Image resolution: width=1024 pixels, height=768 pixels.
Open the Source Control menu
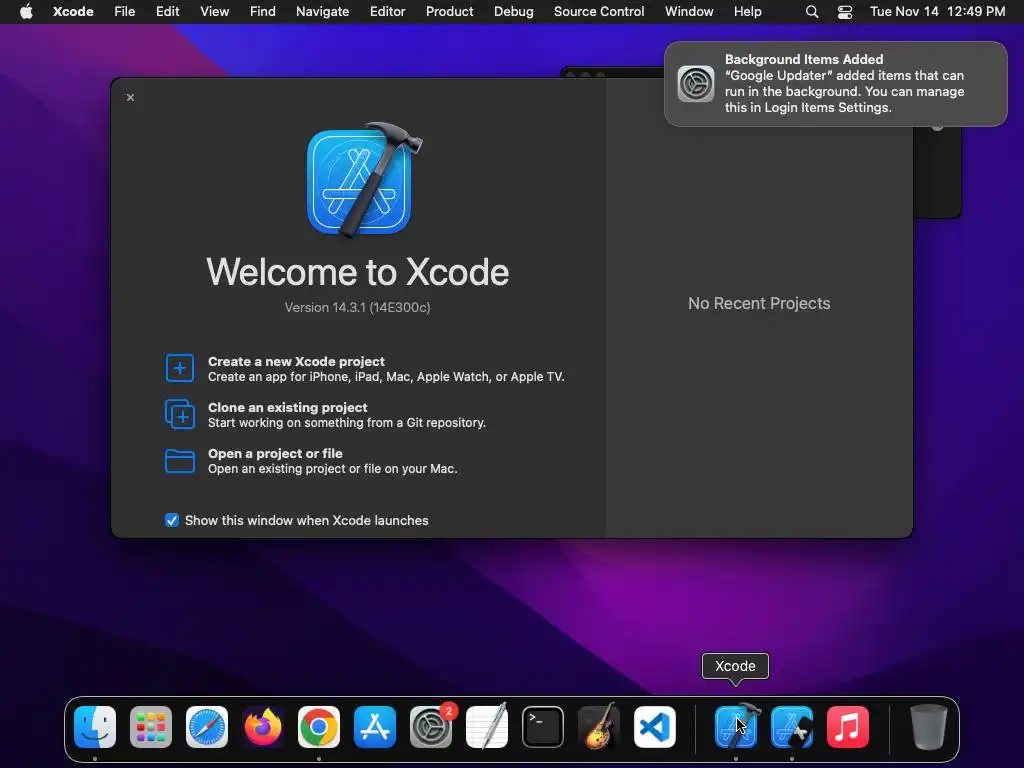[x=599, y=11]
